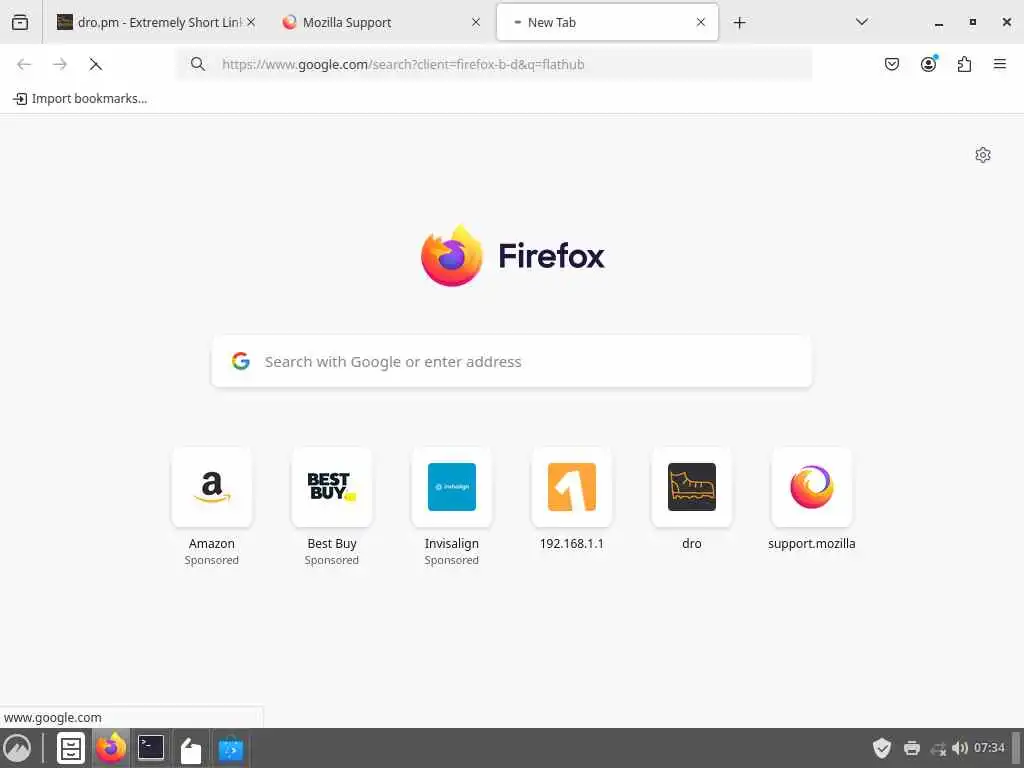Click the show desktop strip on the taskbar
This screenshot has height=768, width=1024.
(x=1016, y=748)
